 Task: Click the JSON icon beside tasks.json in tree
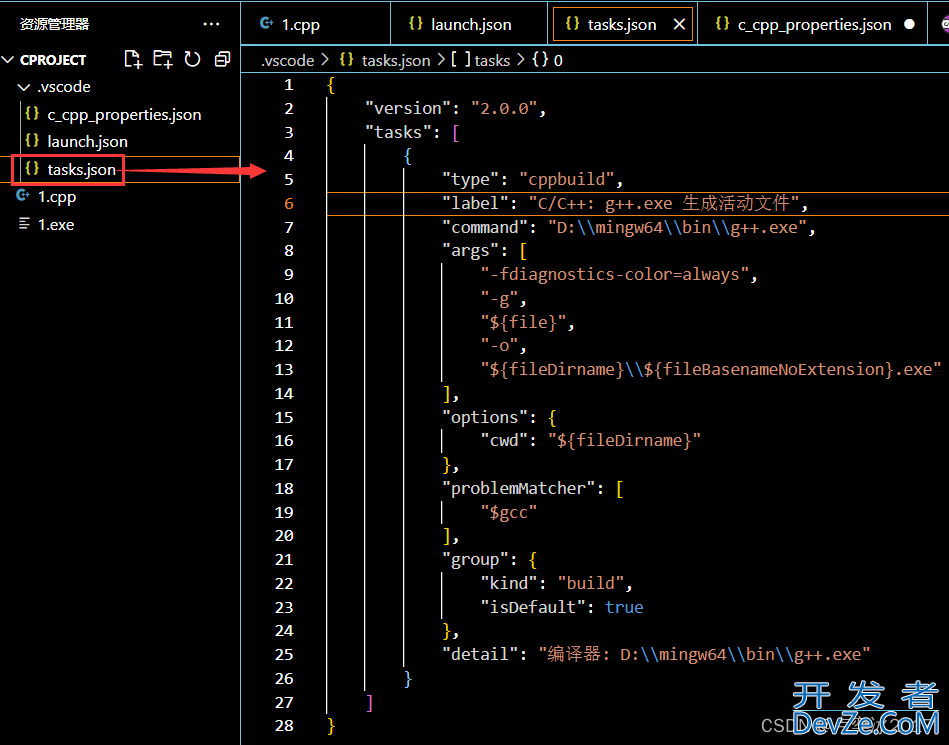[x=32, y=168]
